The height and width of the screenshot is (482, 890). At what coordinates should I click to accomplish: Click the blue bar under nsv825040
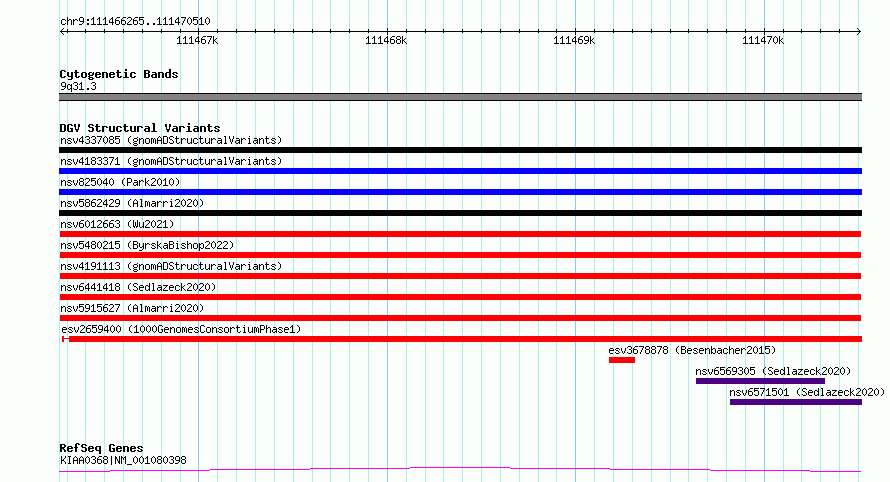(460, 192)
